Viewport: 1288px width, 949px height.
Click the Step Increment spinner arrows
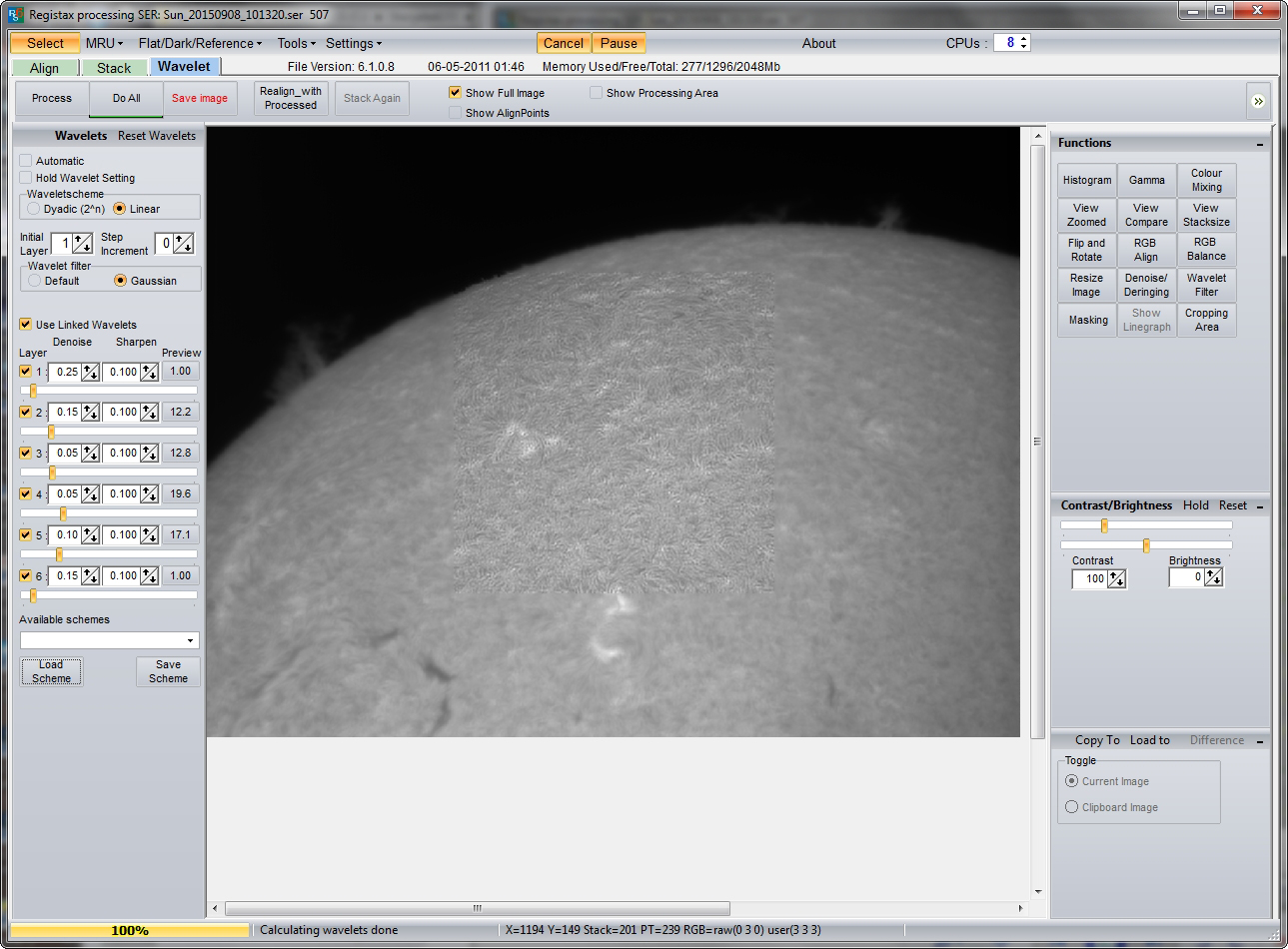[x=184, y=243]
